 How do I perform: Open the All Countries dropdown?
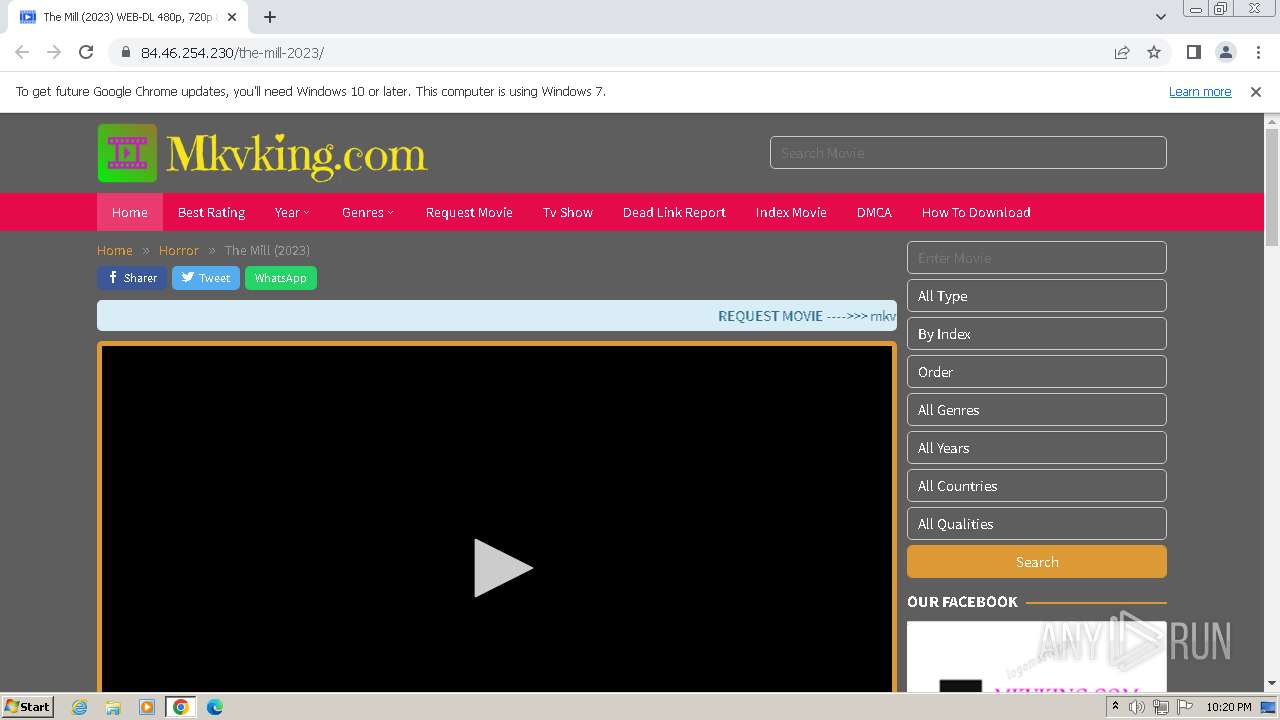click(x=1037, y=485)
